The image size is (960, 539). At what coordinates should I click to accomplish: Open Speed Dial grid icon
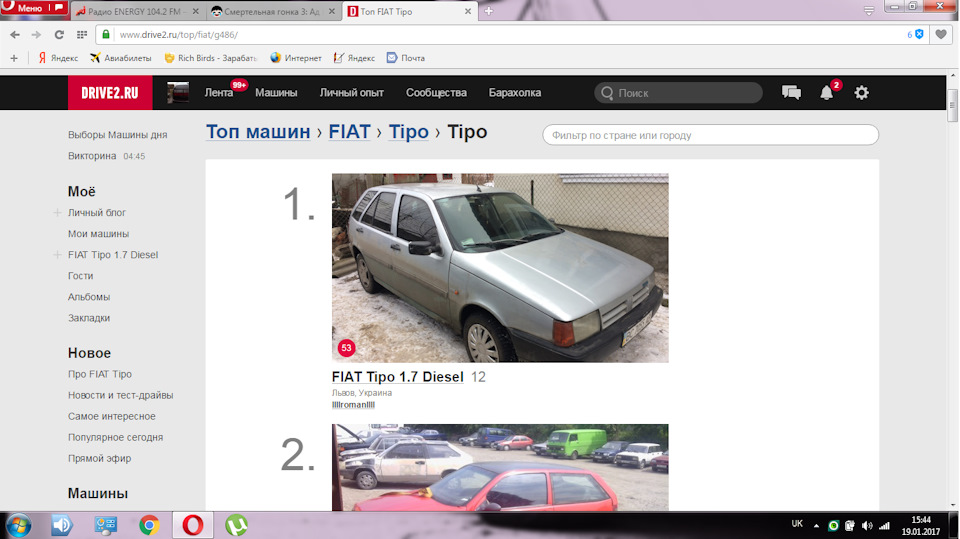(81, 35)
